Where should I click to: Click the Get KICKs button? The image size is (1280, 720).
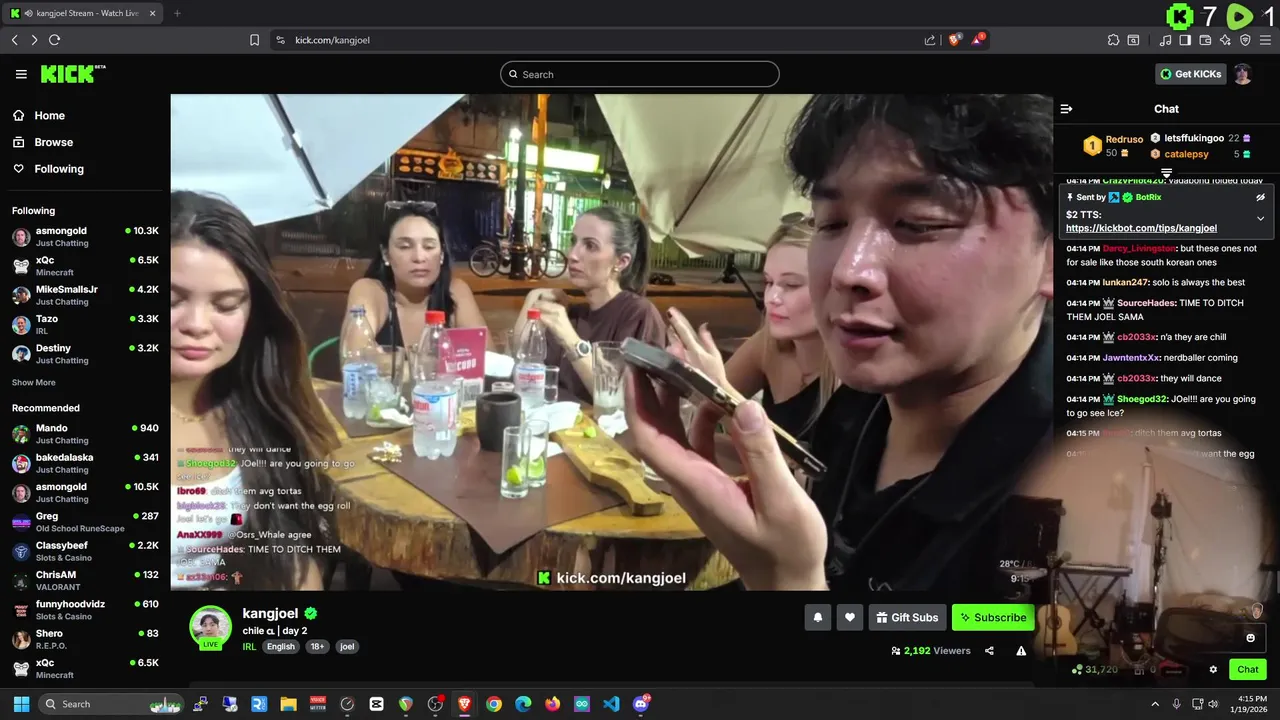click(1191, 74)
